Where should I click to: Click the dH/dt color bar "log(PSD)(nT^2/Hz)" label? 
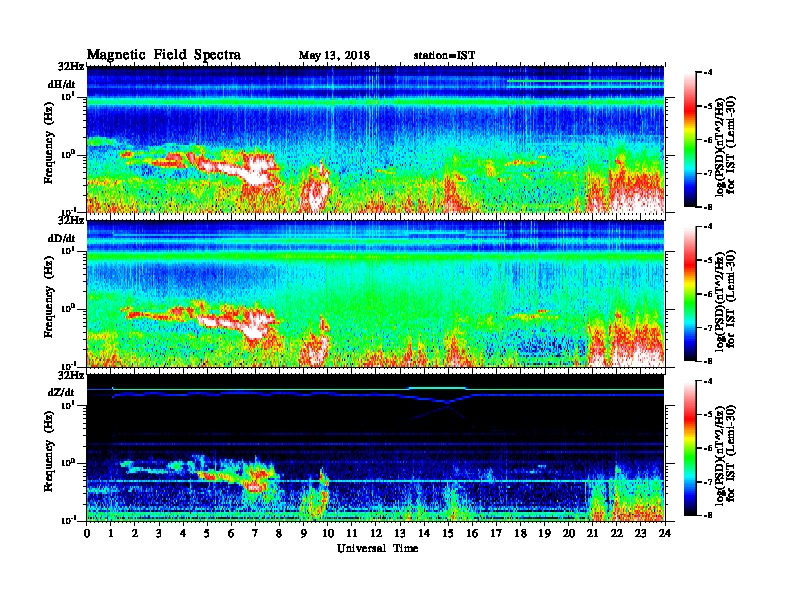pos(720,146)
